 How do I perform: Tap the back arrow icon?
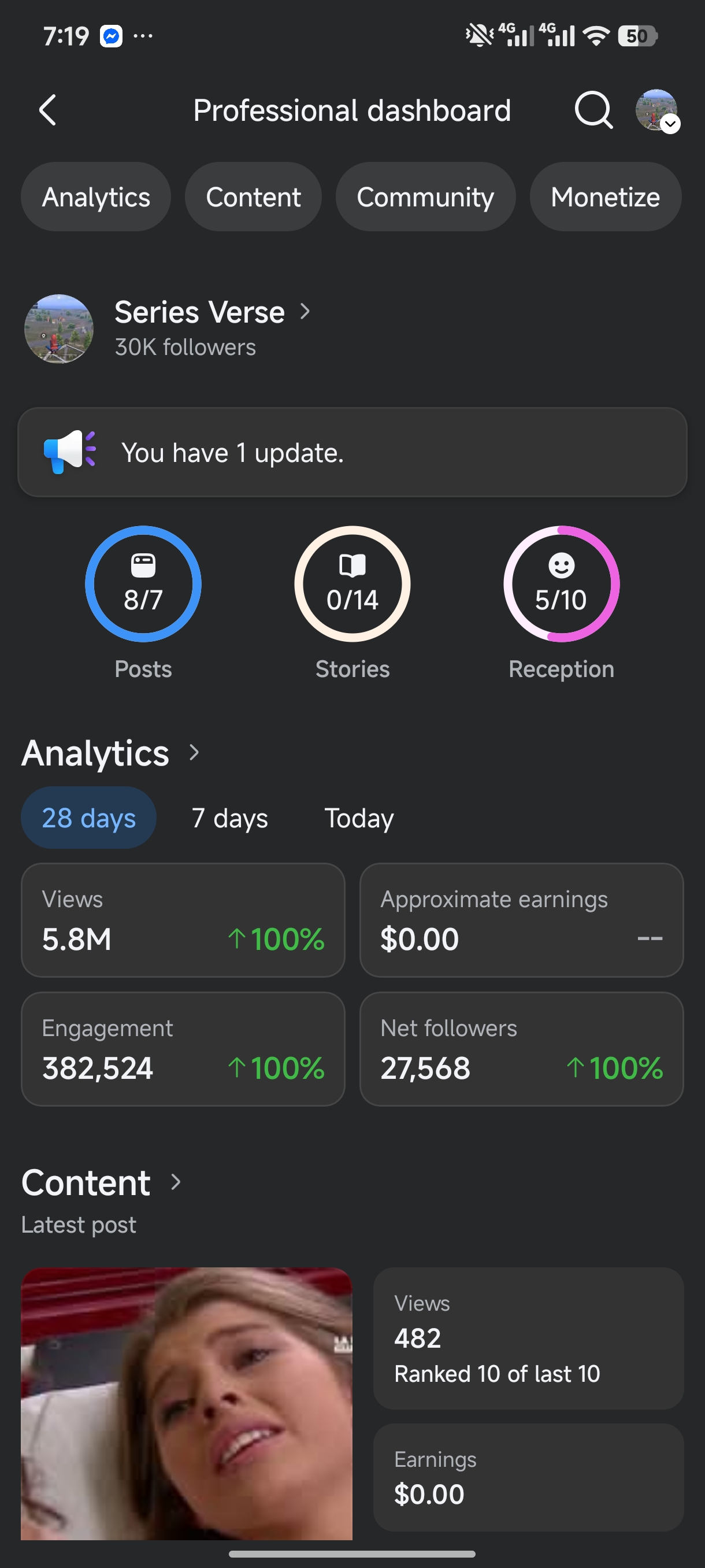pyautogui.click(x=47, y=110)
